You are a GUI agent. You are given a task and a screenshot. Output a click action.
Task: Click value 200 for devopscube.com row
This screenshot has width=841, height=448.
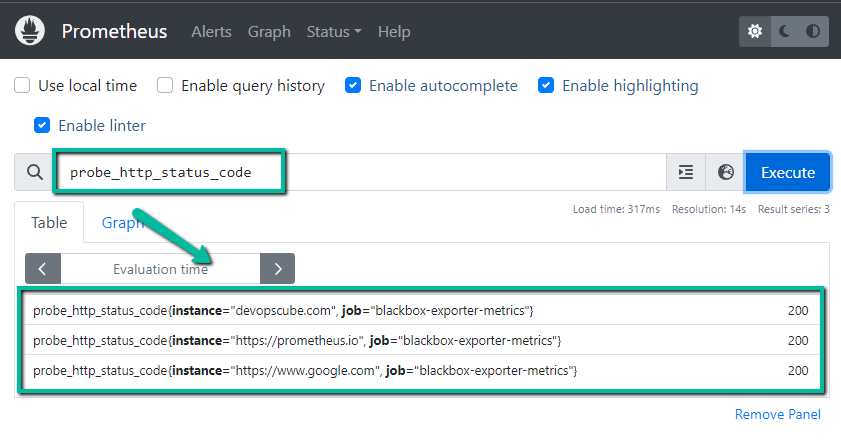pyautogui.click(x=798, y=311)
